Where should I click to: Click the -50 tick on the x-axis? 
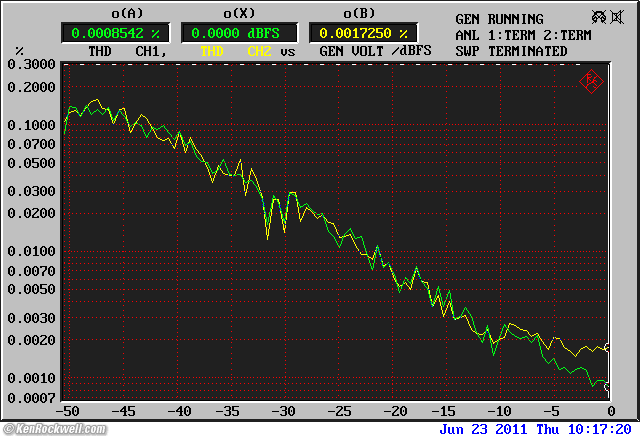68,410
